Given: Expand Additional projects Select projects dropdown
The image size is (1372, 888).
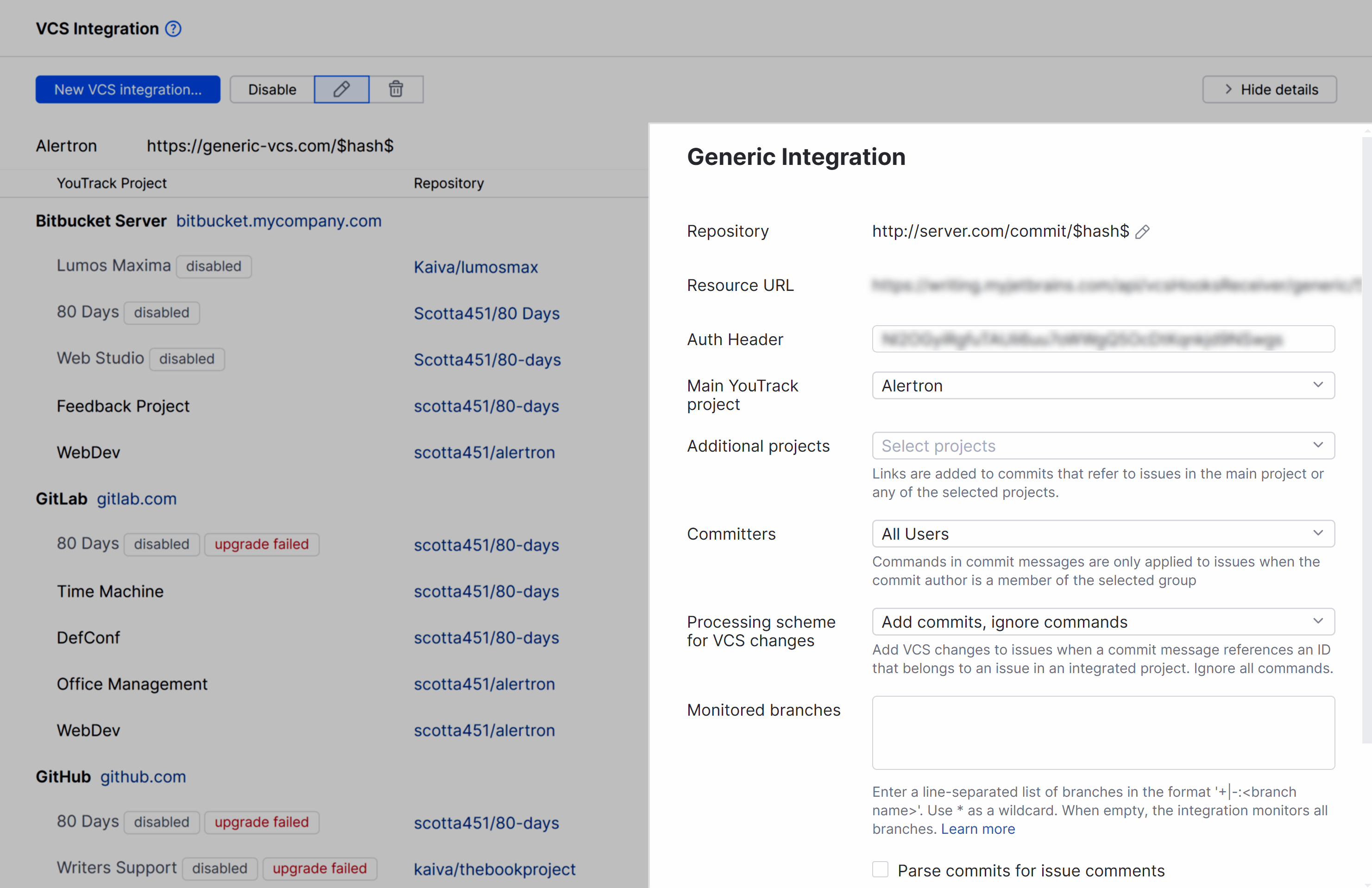Looking at the screenshot, I should coord(1103,446).
